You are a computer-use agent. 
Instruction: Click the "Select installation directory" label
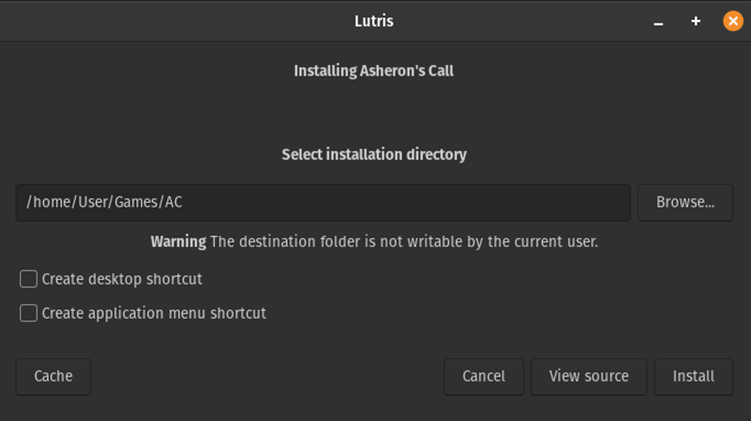(374, 154)
